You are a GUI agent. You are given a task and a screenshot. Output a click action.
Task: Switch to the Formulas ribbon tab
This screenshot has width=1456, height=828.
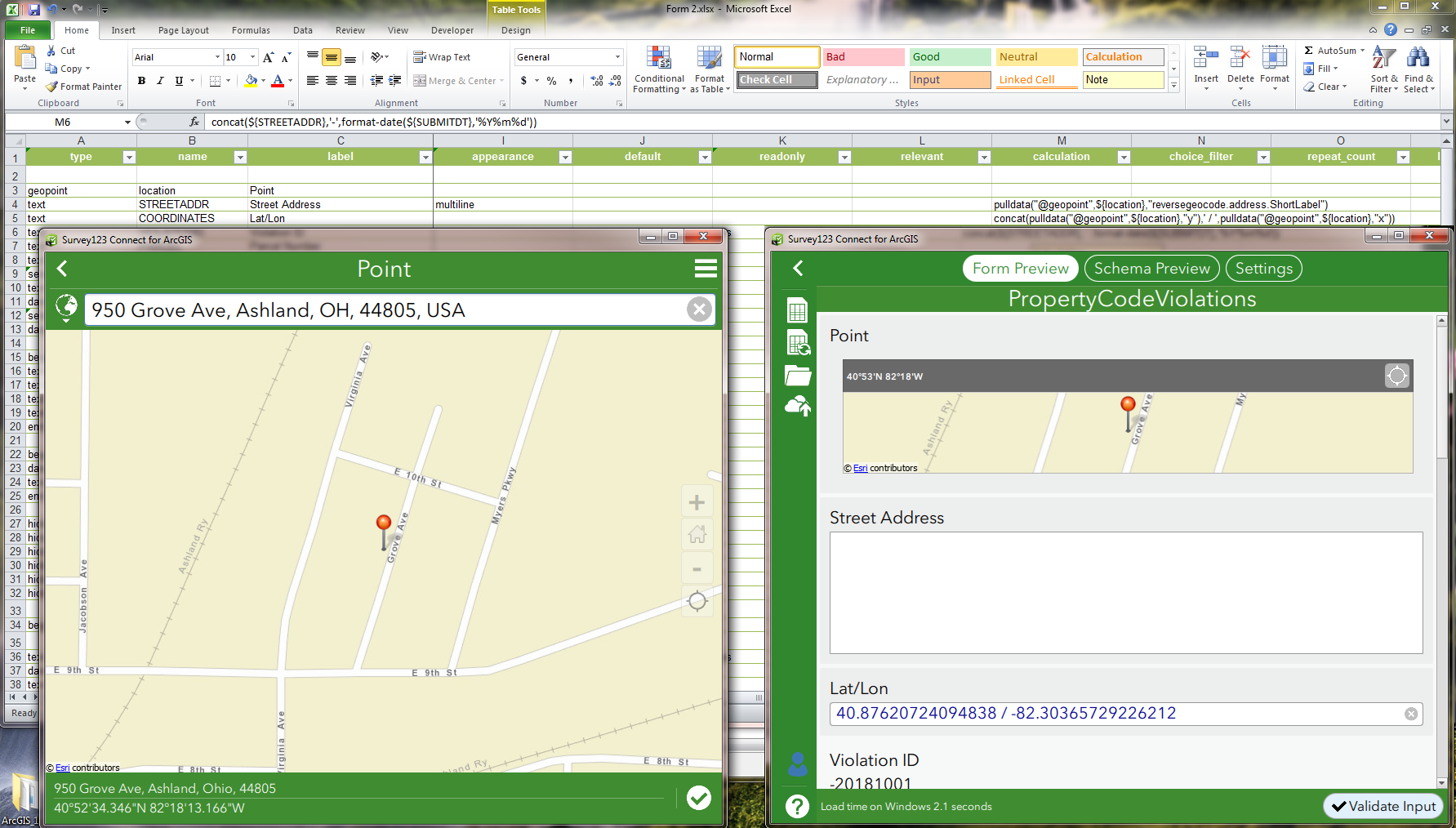[251, 30]
